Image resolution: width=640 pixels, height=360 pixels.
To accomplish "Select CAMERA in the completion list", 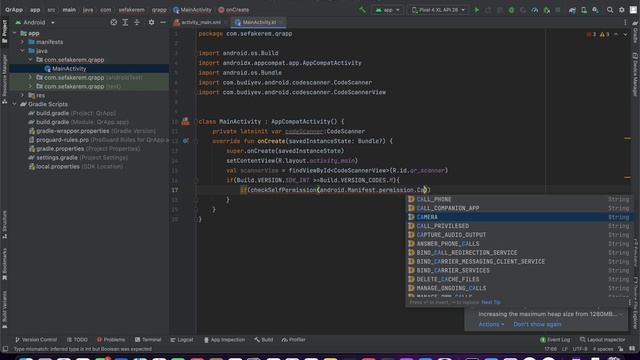I will (x=518, y=217).
